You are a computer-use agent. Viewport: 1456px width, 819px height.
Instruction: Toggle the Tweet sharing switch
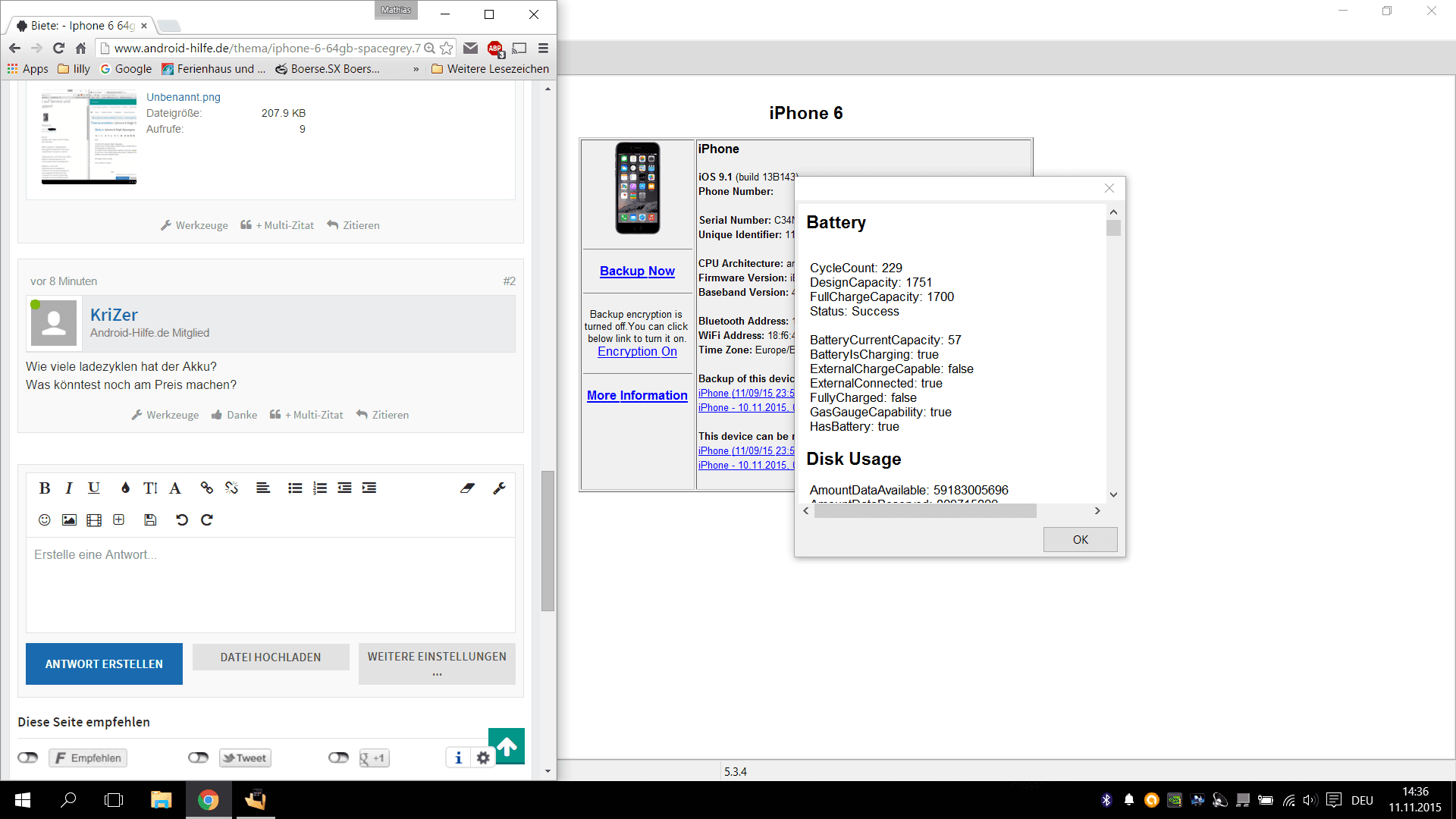[199, 758]
